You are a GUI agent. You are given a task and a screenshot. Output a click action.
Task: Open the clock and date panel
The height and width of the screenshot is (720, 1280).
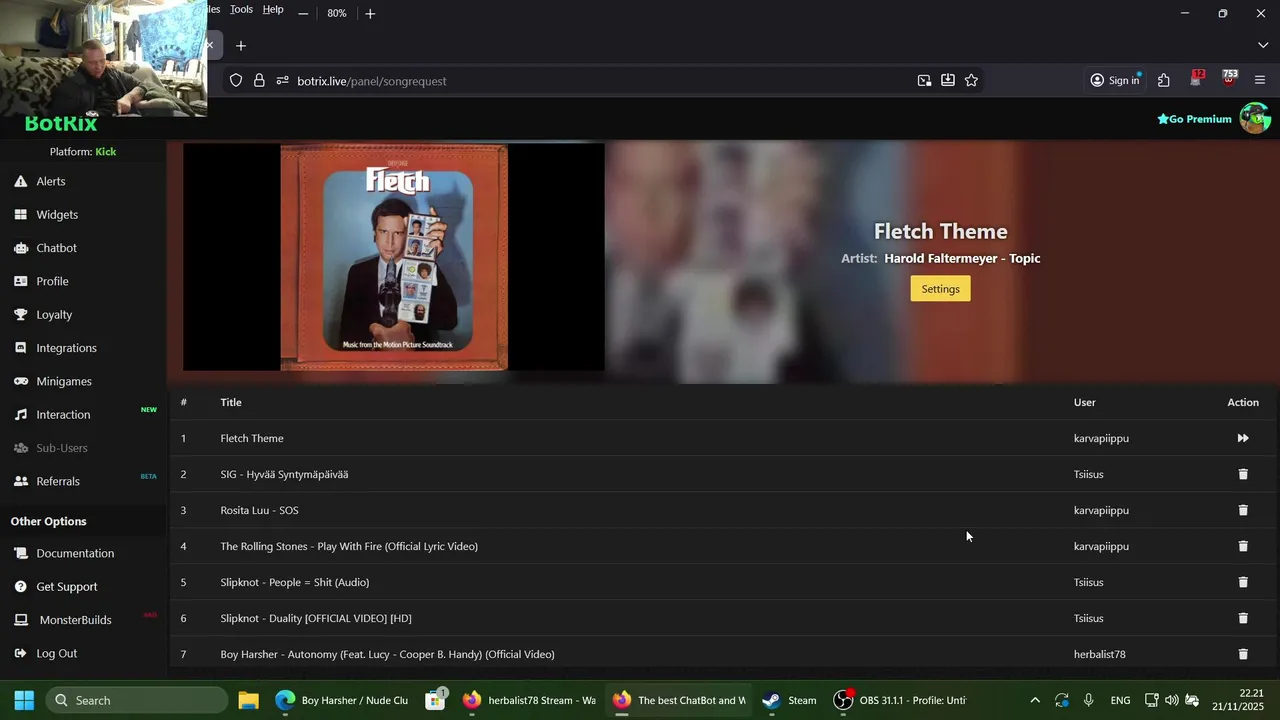click(x=1238, y=700)
